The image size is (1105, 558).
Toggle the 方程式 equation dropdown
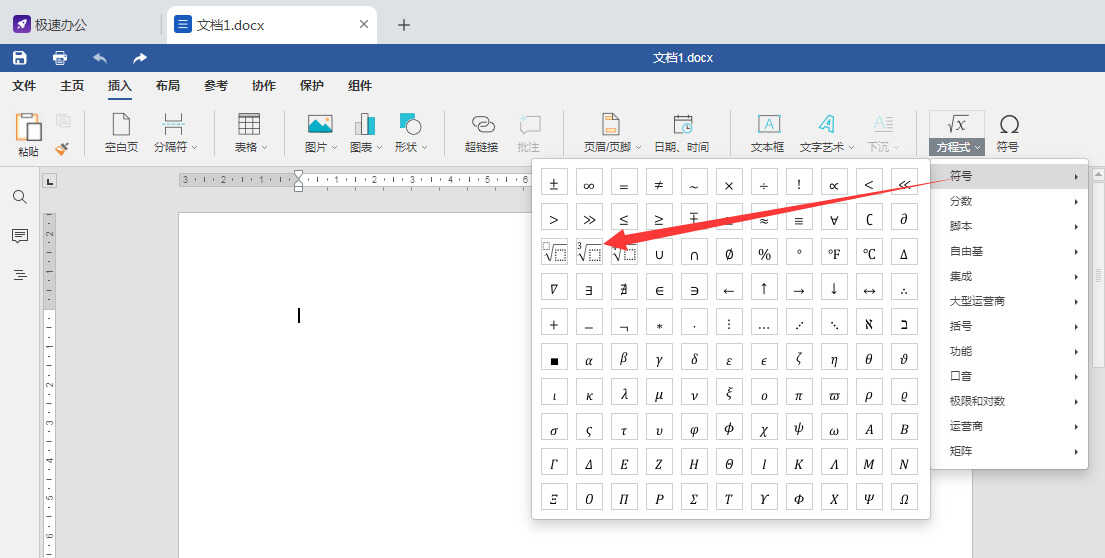click(x=956, y=147)
